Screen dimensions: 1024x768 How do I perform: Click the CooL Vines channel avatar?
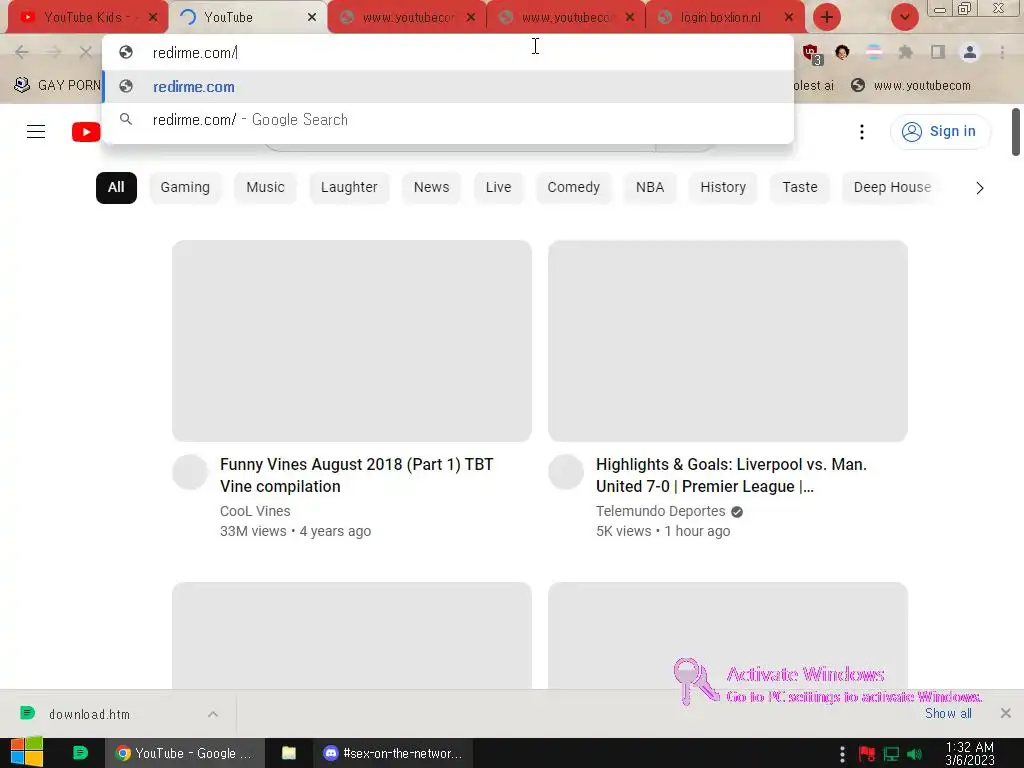190,472
